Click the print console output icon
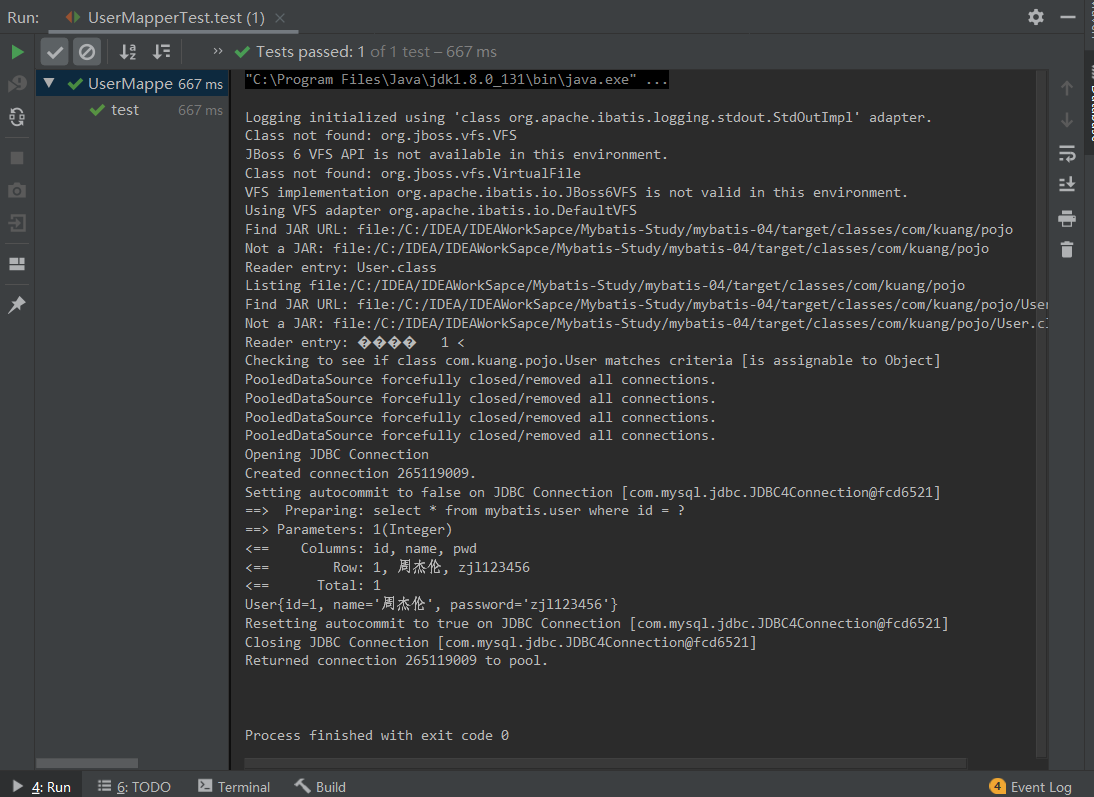Viewport: 1094px width, 797px height. pos(1067,218)
